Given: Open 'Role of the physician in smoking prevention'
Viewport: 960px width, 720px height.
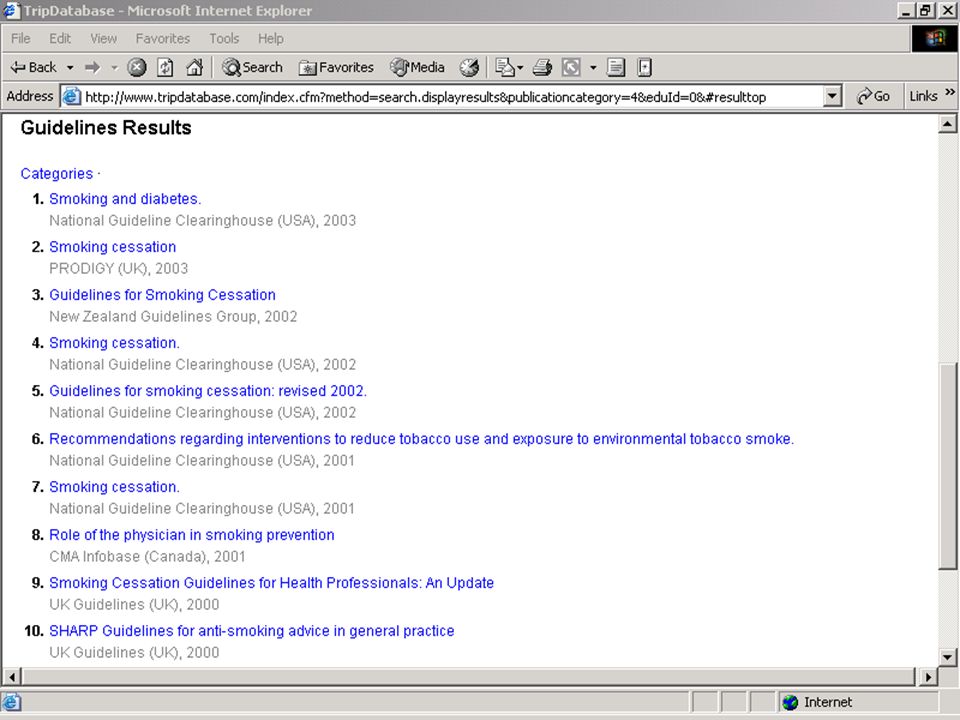Looking at the screenshot, I should point(192,535).
